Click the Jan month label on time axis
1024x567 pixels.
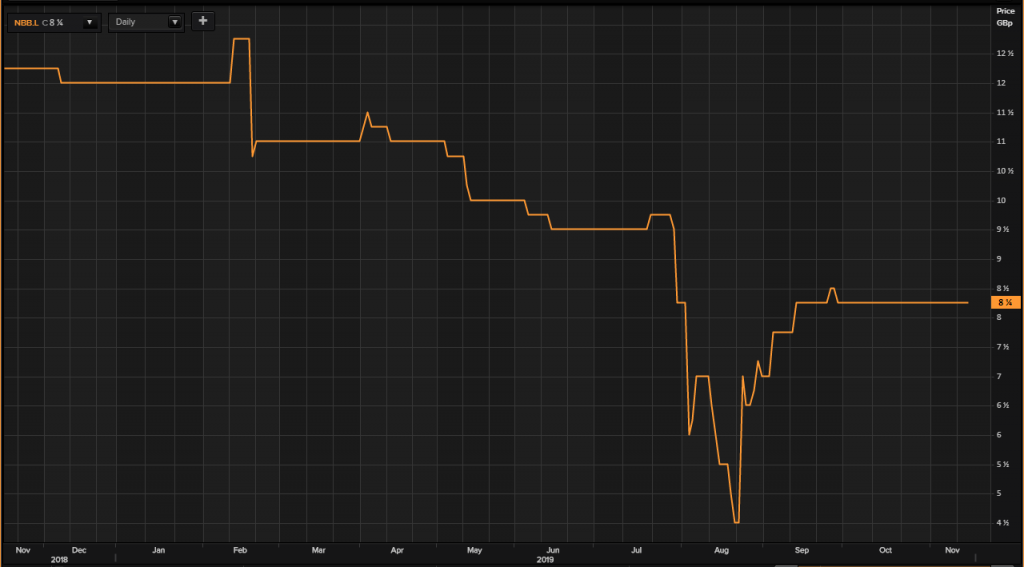click(159, 550)
